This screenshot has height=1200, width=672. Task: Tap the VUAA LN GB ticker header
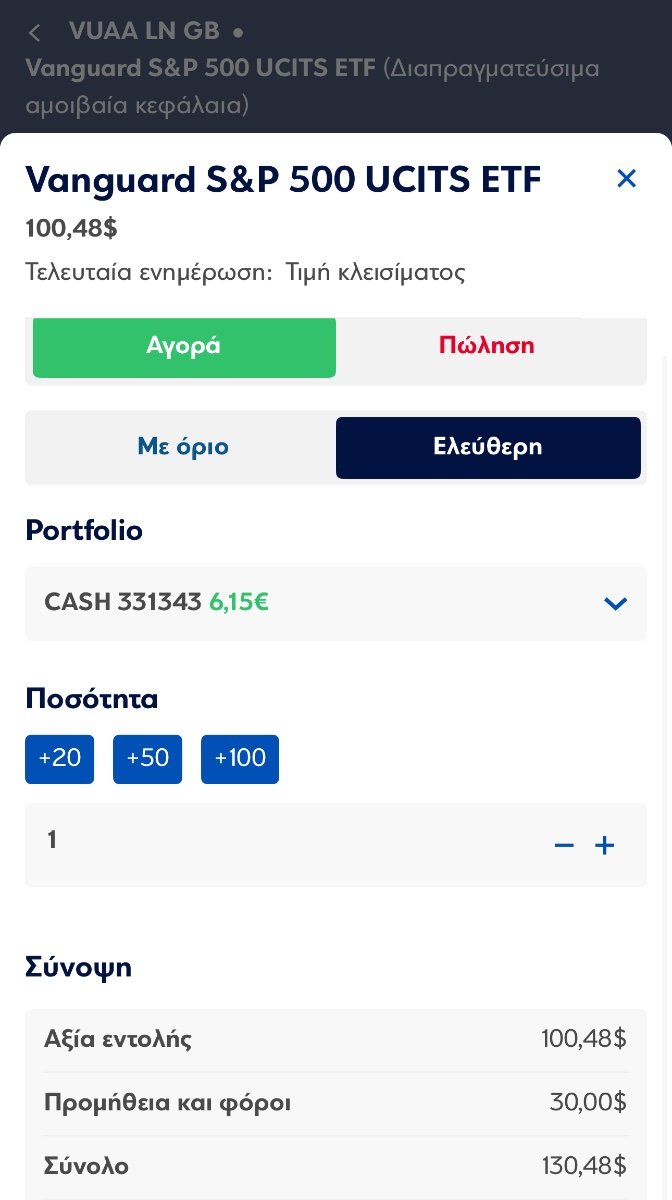point(145,31)
